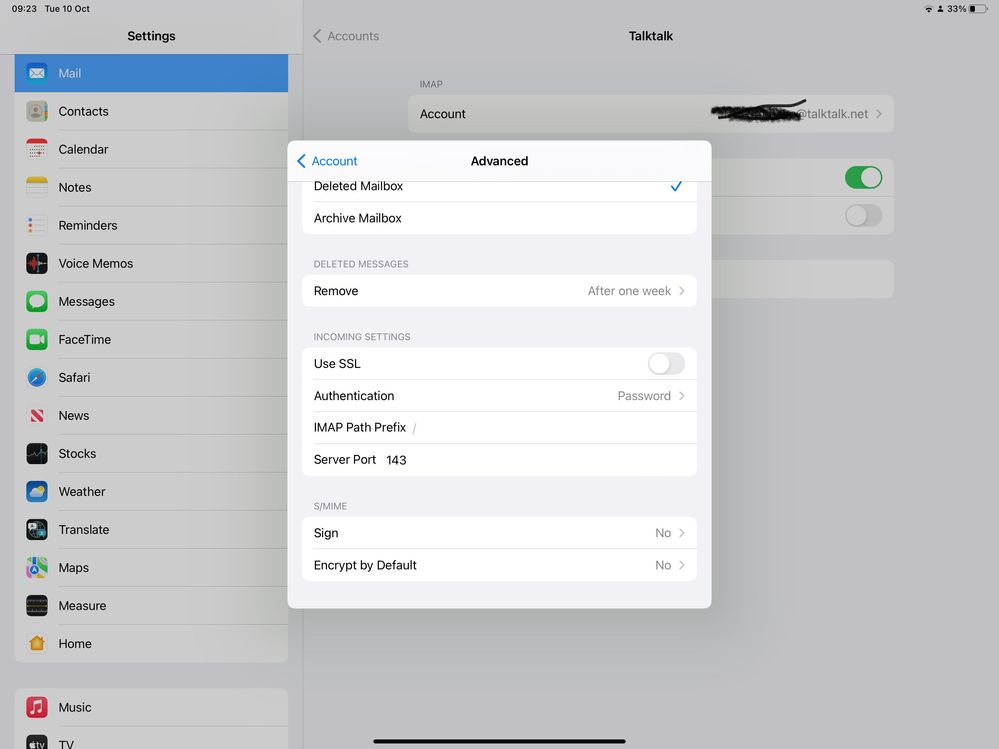Open the Mail settings icon
Viewport: 999px width, 749px height.
37,73
